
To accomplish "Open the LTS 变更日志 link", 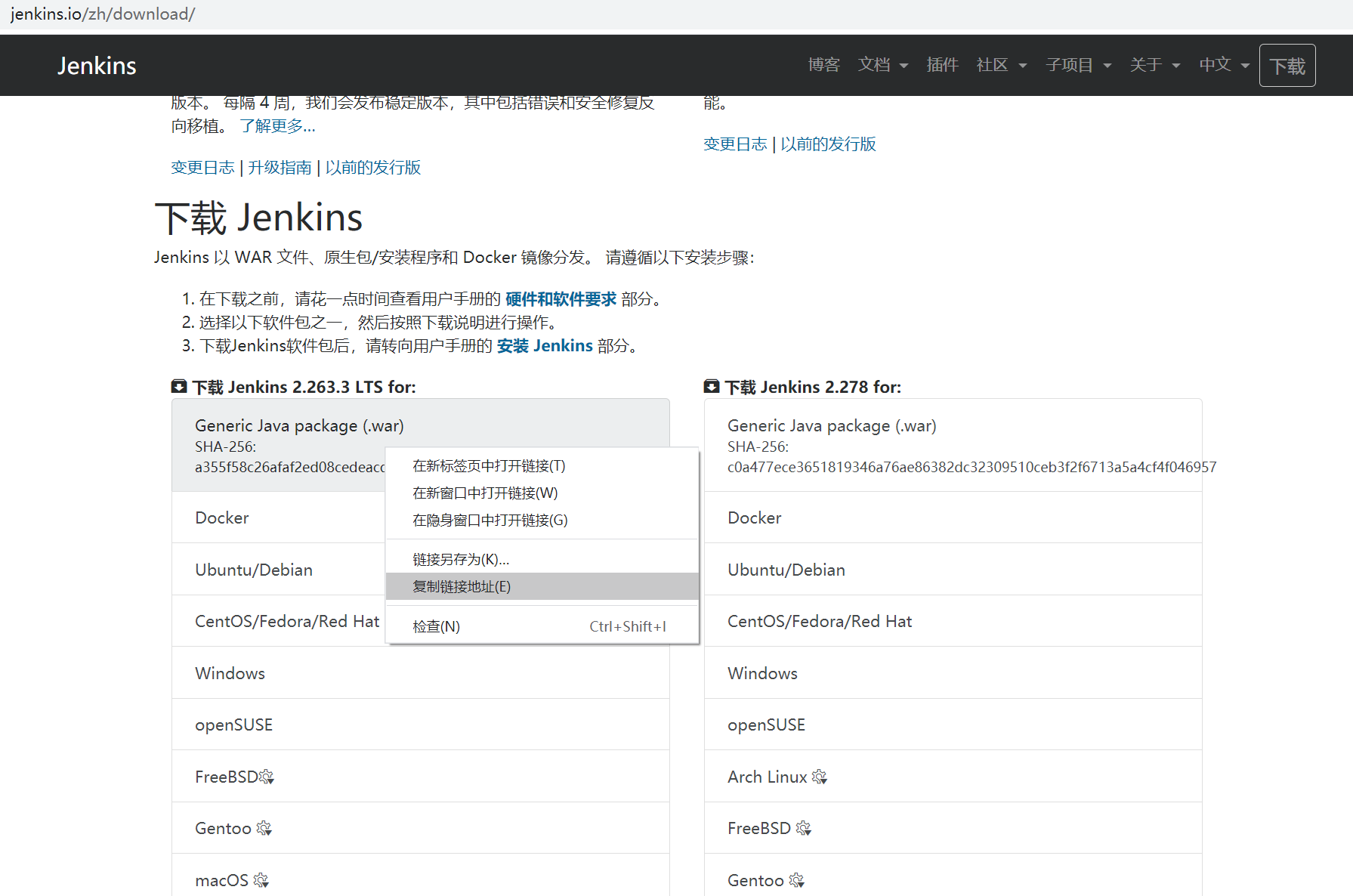I will click(202, 168).
